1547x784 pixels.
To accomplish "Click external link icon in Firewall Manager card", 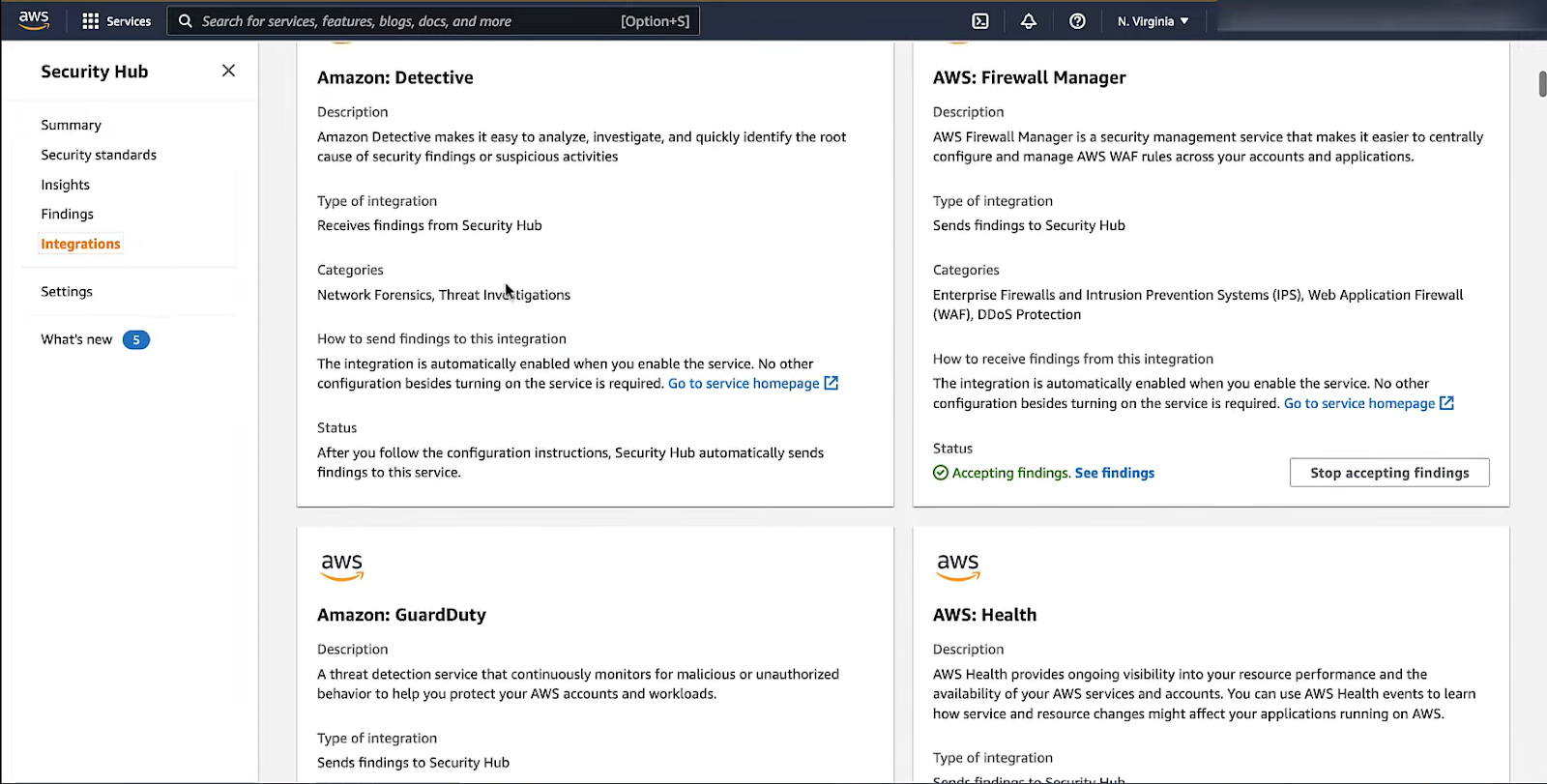I will click(x=1446, y=403).
